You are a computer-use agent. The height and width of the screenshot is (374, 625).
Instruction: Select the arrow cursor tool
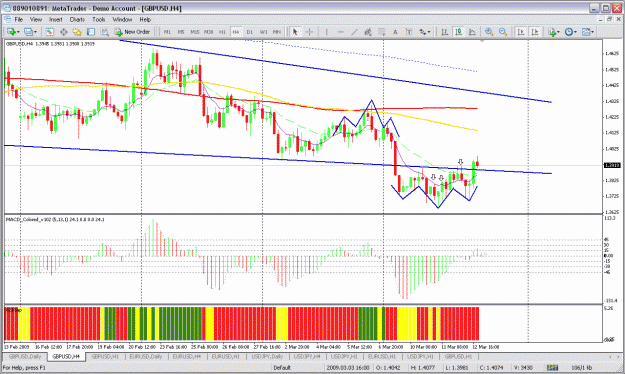[x=295, y=32]
